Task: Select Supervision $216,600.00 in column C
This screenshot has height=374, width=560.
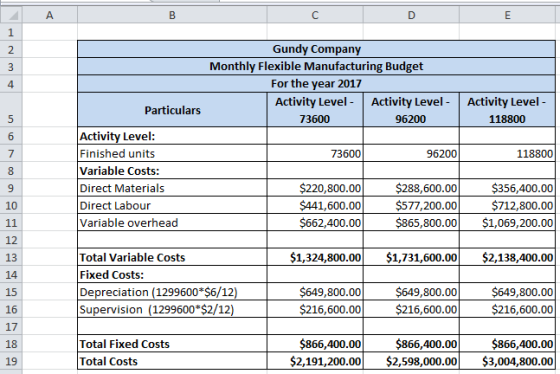Action: (x=315, y=309)
